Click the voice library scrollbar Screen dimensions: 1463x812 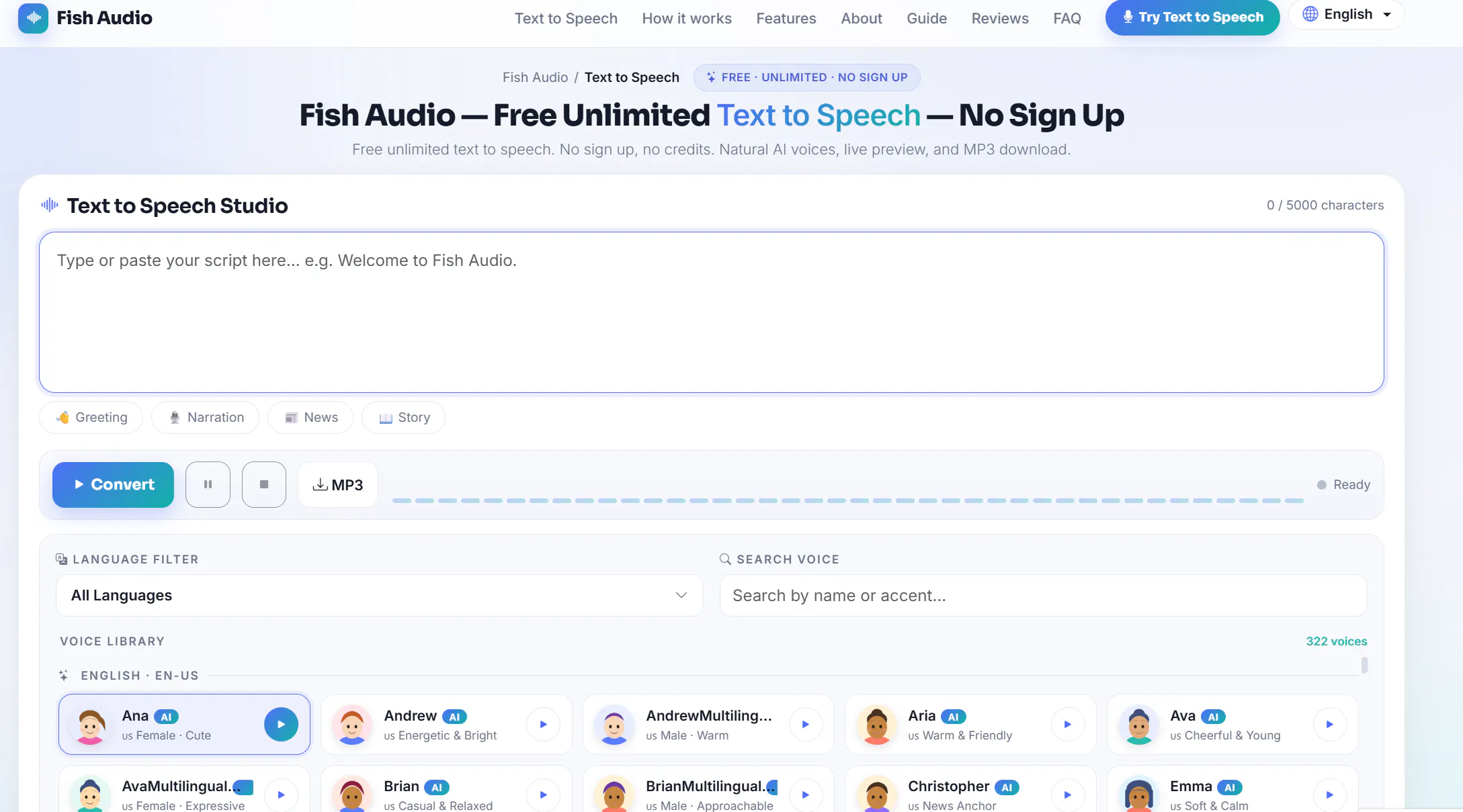1364,666
